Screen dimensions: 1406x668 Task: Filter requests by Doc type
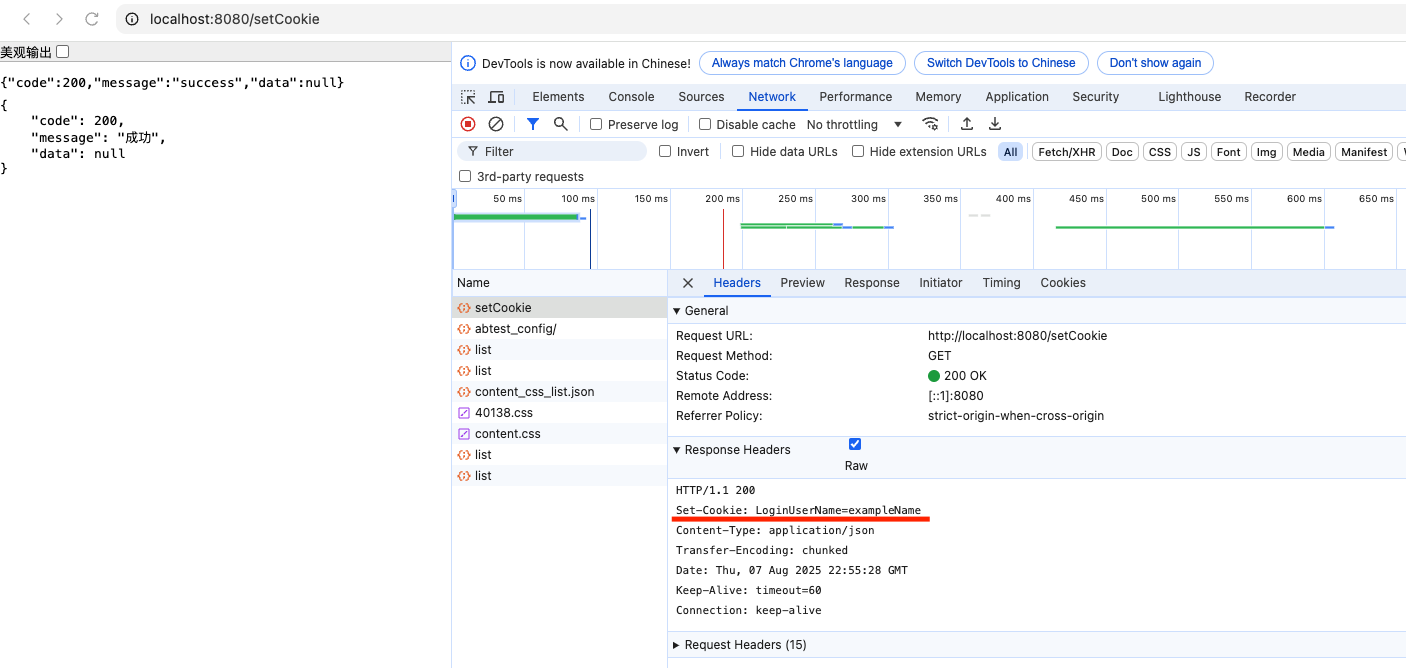point(1123,152)
